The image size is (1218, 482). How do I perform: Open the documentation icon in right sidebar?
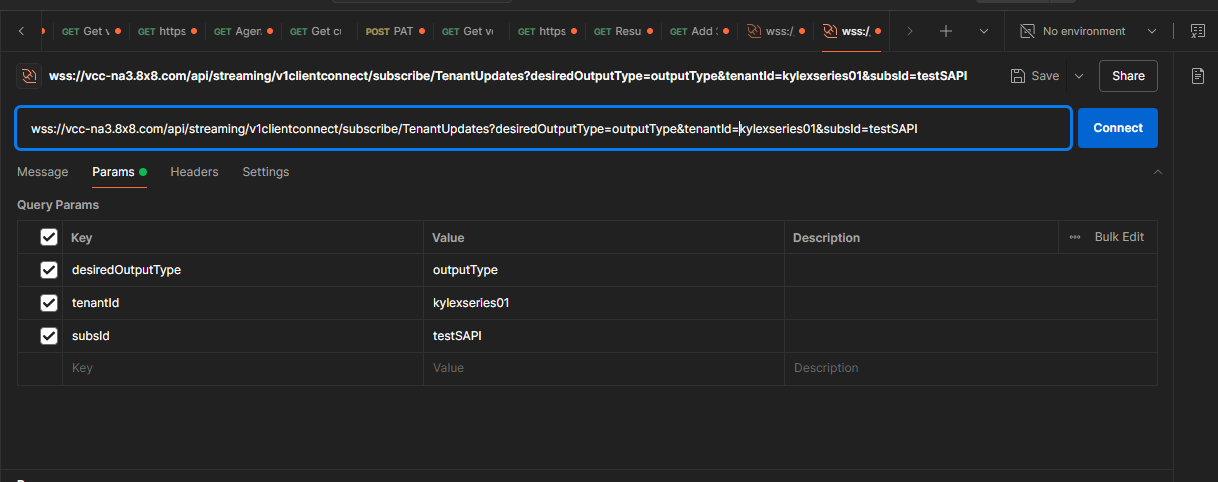pos(1197,76)
